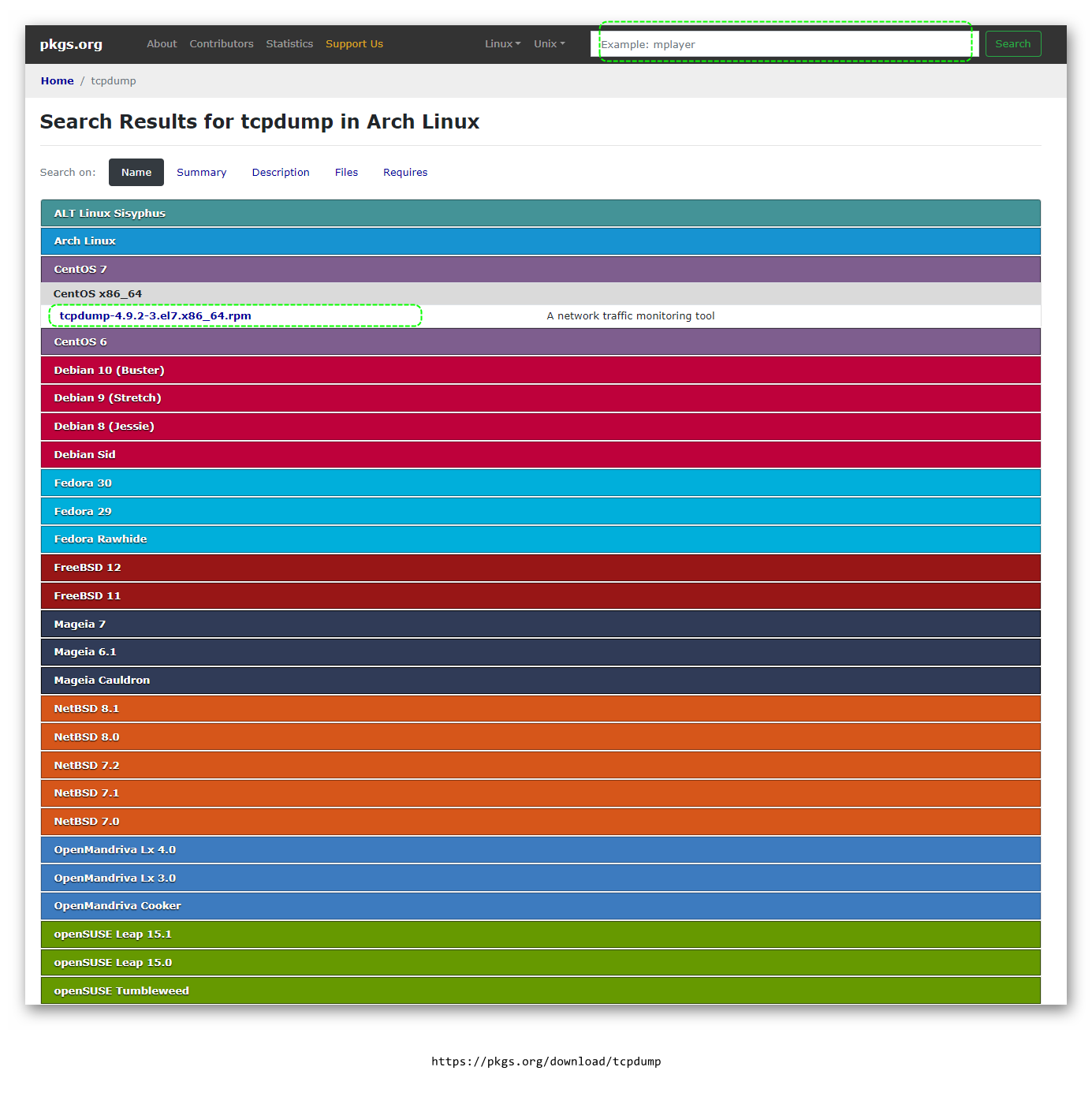The height and width of the screenshot is (1093, 1092).
Task: Open tcpdump-4.9.2-3.el7.x86_64.rpm package link
Action: click(x=155, y=316)
